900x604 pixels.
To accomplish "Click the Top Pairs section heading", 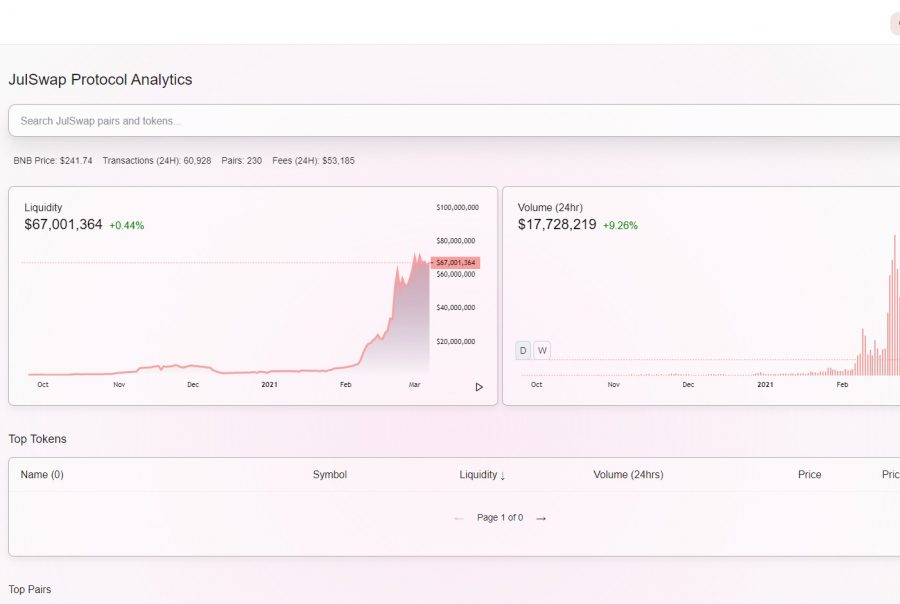I will pos(30,589).
